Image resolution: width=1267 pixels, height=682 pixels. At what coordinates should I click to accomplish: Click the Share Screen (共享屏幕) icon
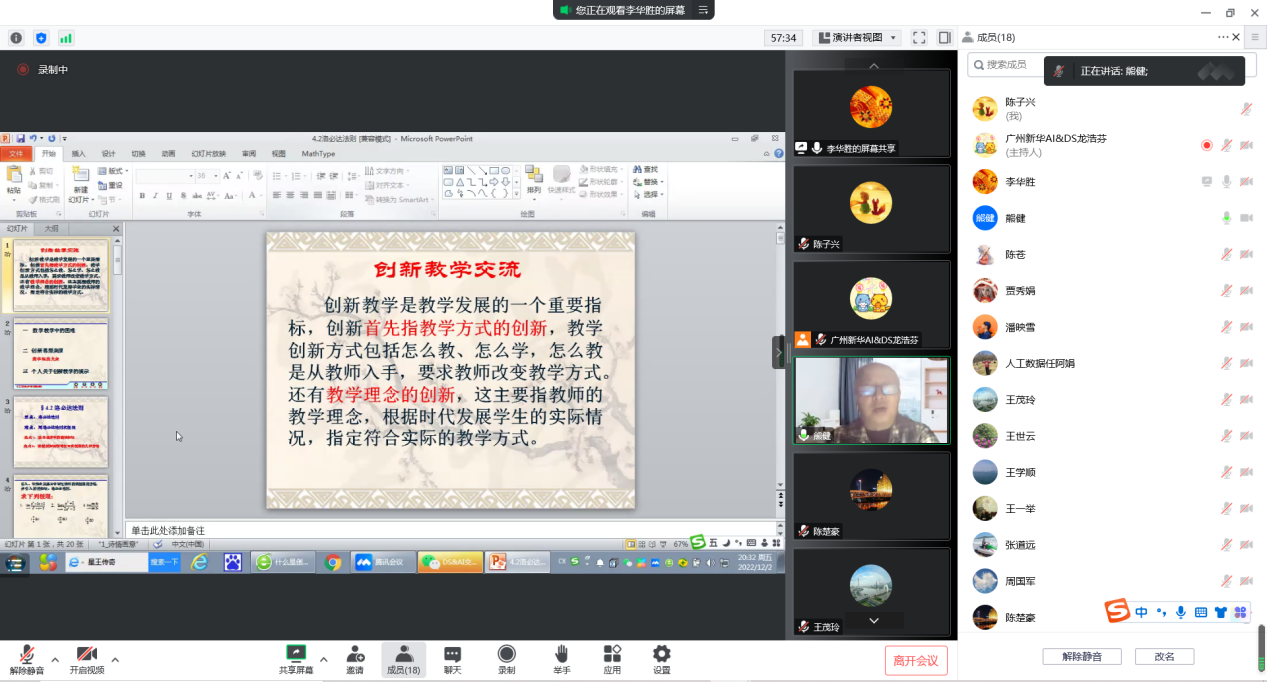pos(295,658)
